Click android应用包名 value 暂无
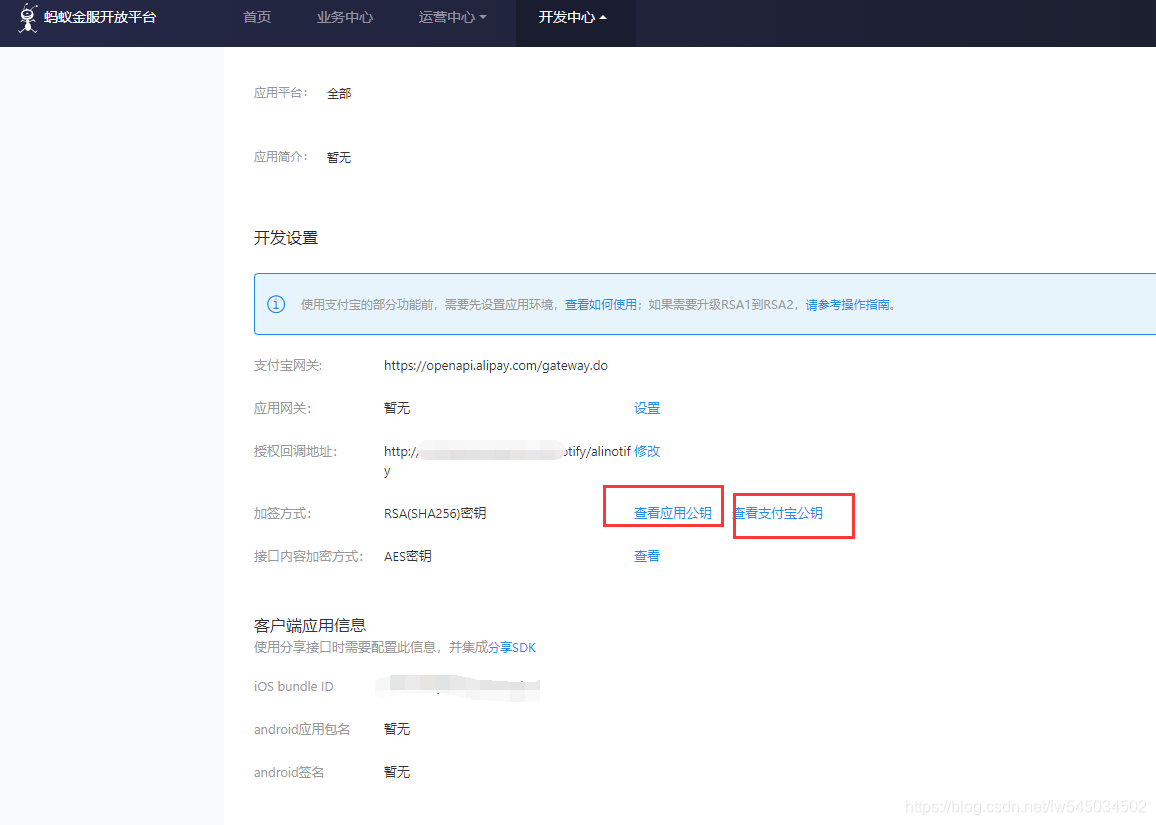The image size is (1156, 825). pos(397,728)
